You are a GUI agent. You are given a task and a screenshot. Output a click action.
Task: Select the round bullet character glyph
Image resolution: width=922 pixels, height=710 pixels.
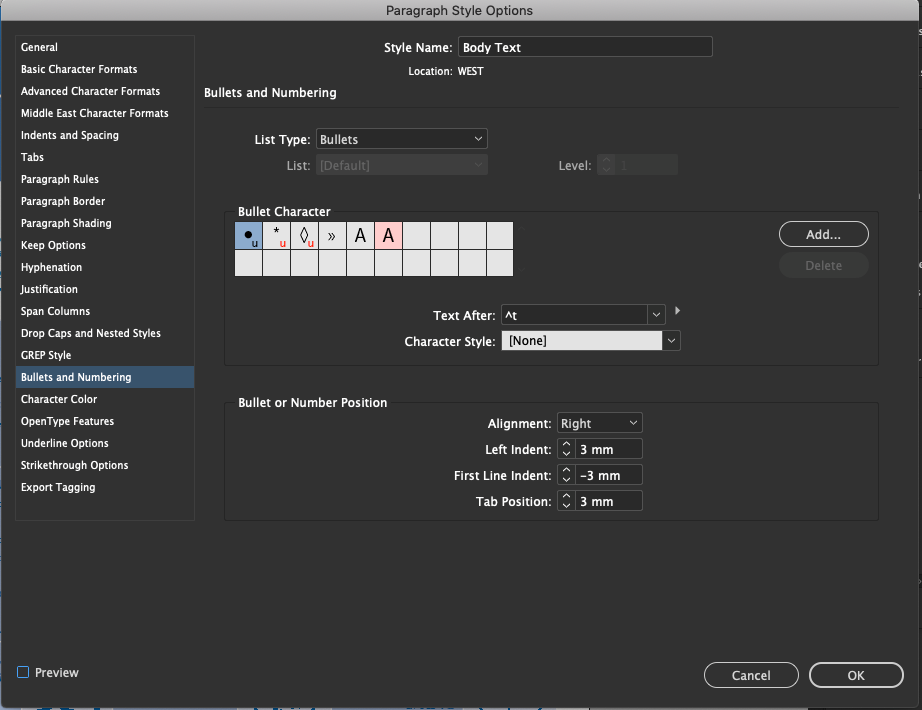(248, 236)
